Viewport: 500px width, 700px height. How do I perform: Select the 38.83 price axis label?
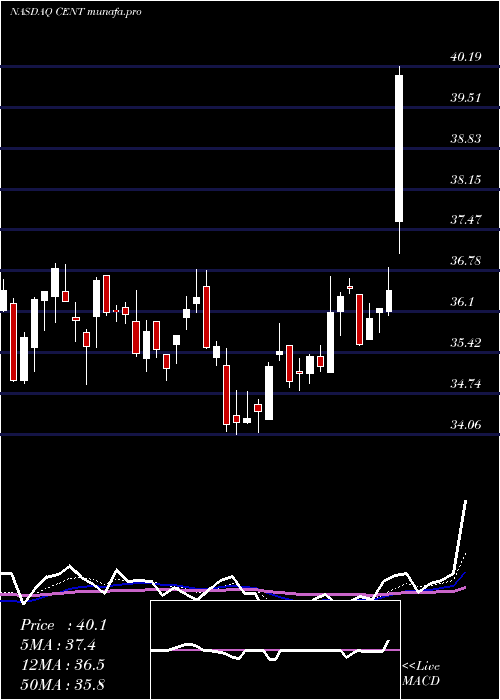466,139
